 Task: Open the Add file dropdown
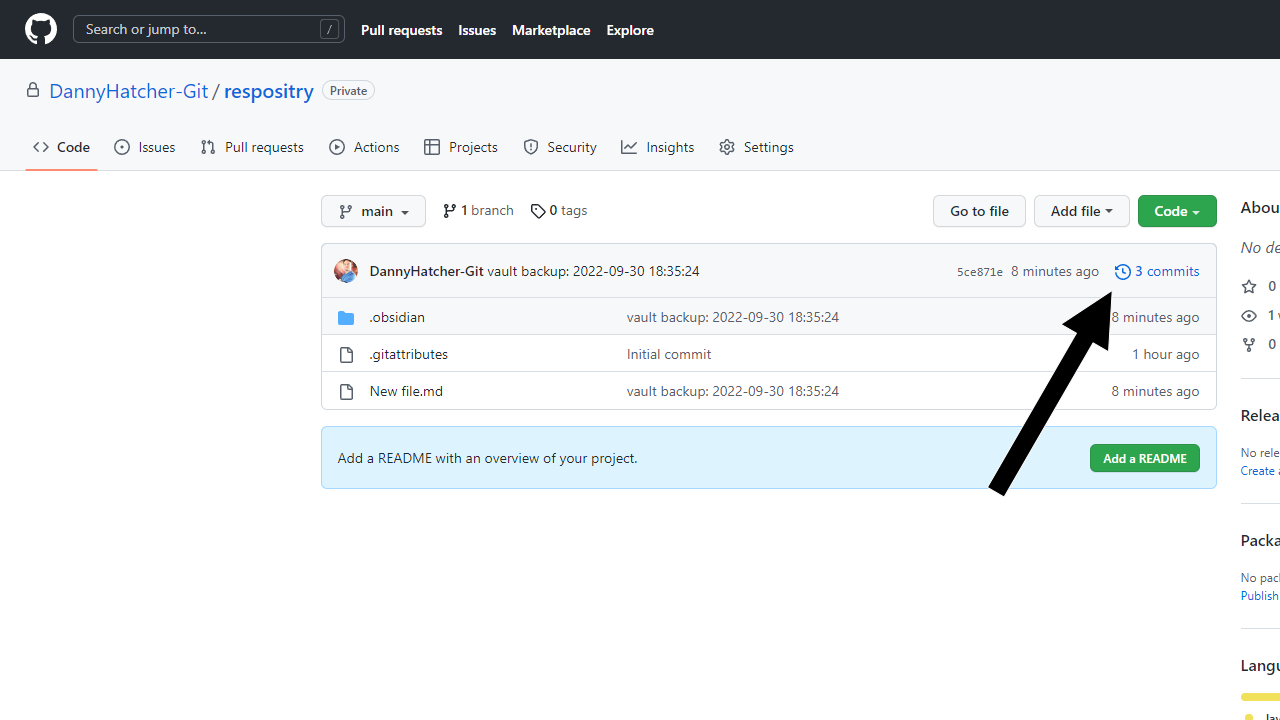[1081, 211]
